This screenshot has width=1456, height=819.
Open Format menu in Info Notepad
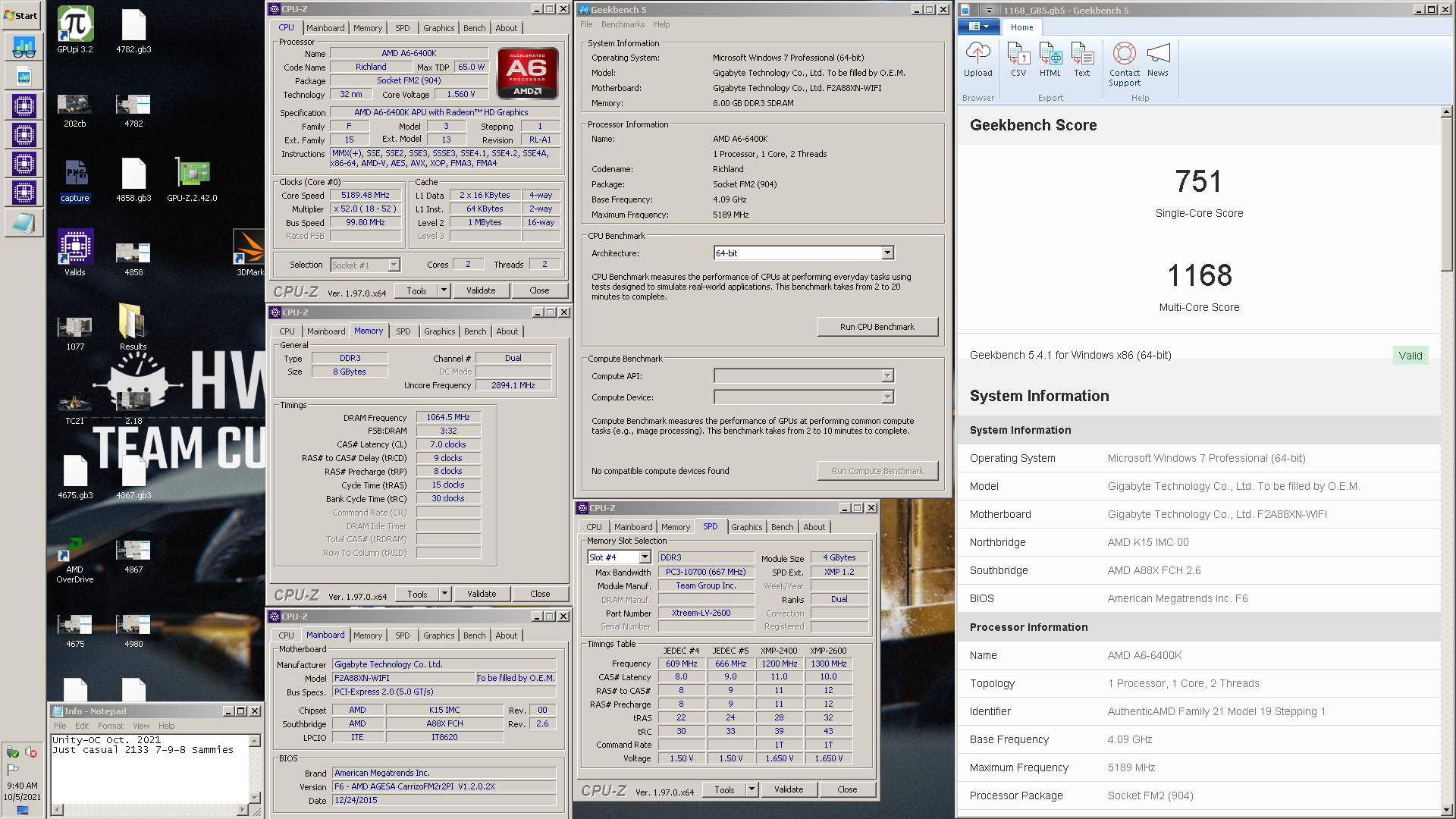coord(111,726)
